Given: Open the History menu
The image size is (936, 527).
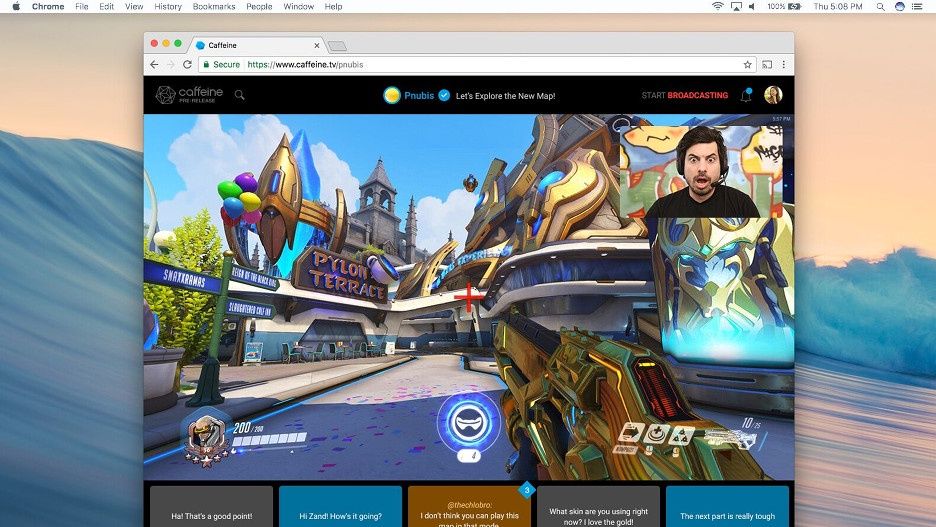Looking at the screenshot, I should tap(168, 7).
